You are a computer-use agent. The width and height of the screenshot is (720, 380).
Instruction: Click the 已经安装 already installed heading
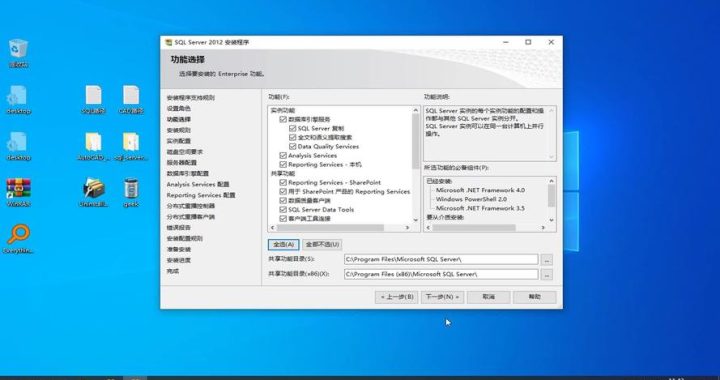pos(439,181)
